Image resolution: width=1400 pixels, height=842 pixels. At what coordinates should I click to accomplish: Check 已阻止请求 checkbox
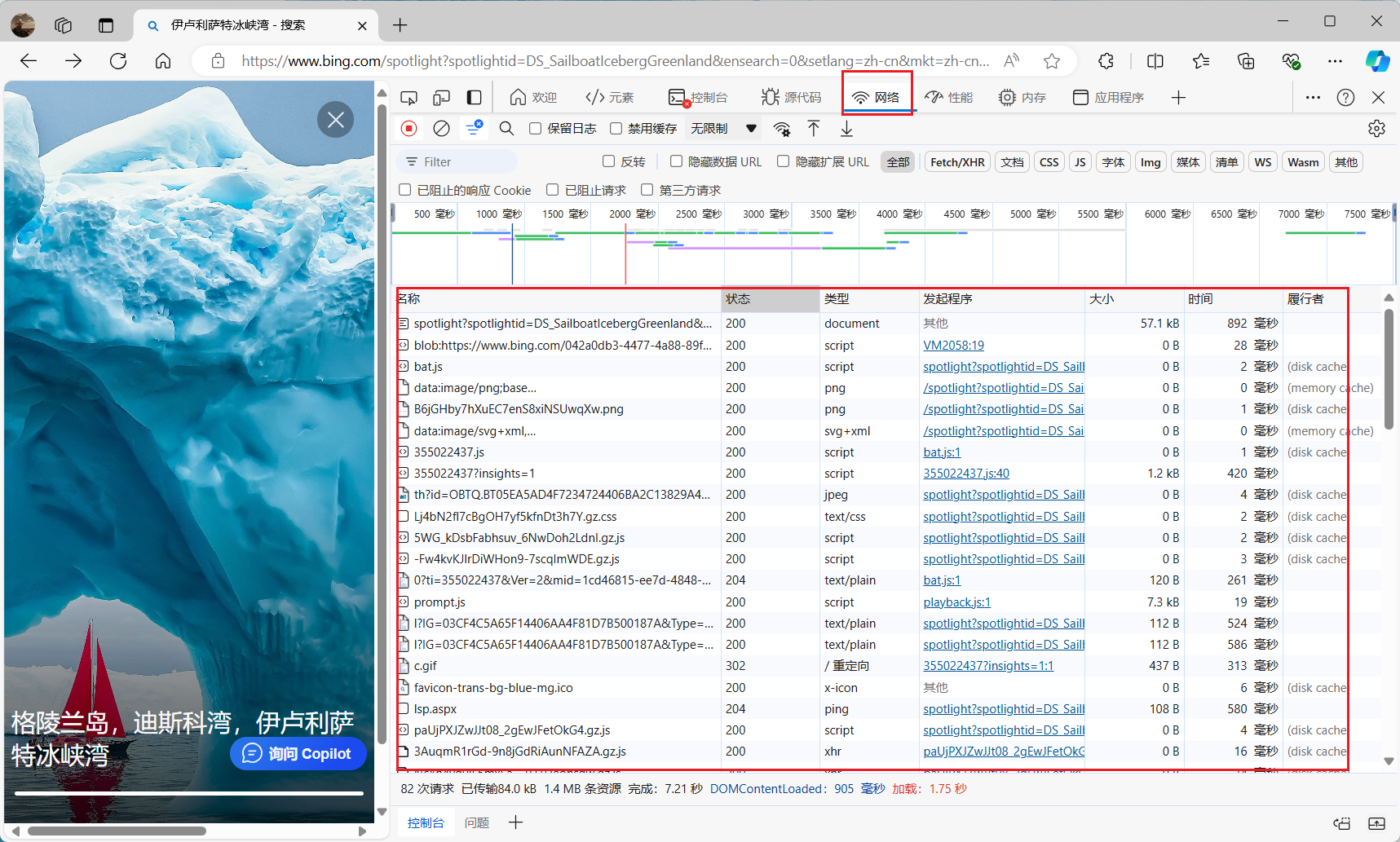click(552, 190)
